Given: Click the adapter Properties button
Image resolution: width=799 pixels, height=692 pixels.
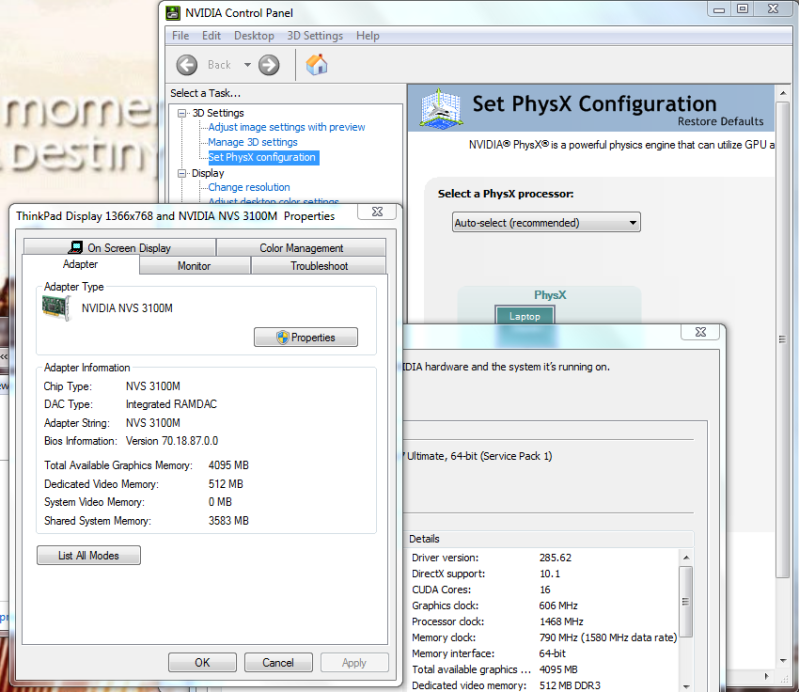Looking at the screenshot, I should pyautogui.click(x=305, y=338).
